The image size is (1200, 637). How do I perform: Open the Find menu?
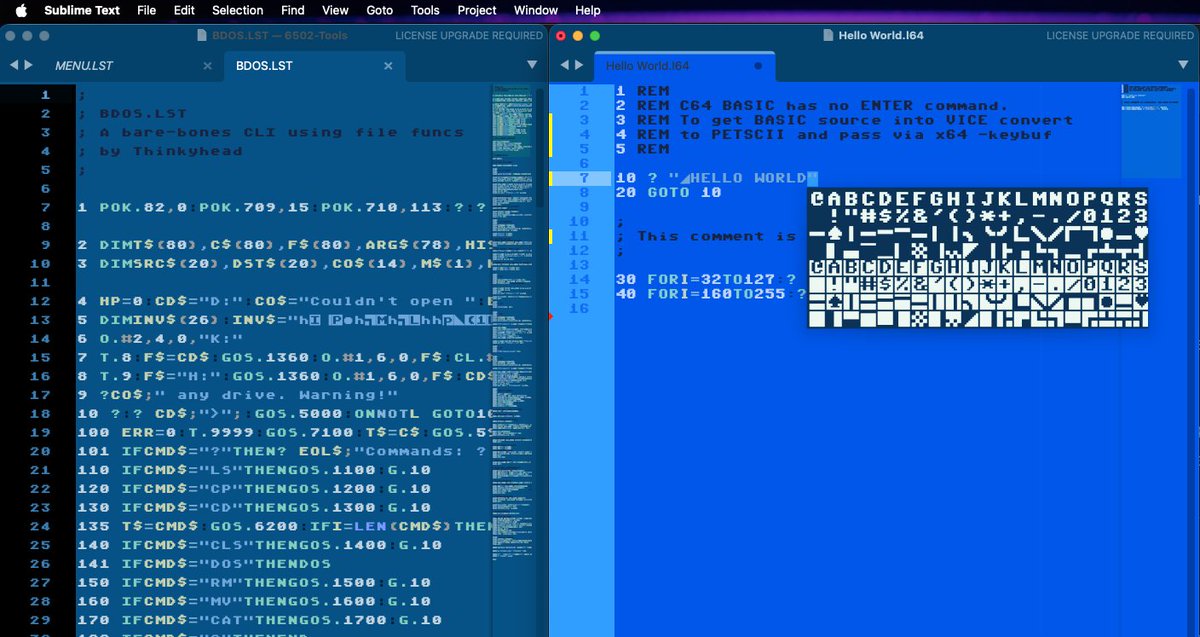[x=293, y=10]
